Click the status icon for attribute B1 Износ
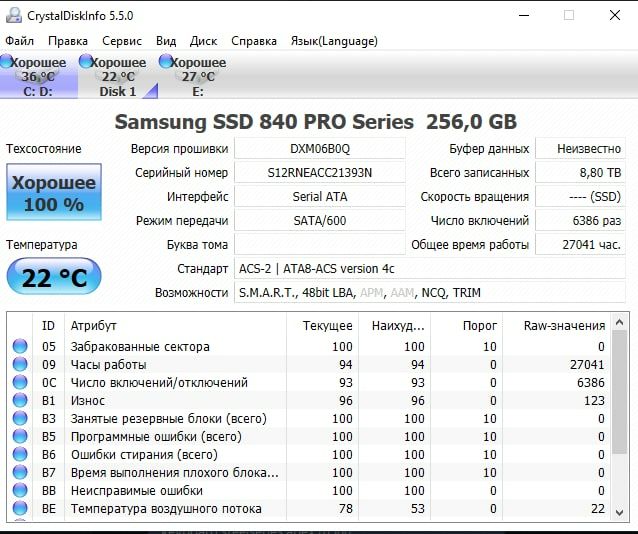This screenshot has height=534, width=638. pos(20,400)
